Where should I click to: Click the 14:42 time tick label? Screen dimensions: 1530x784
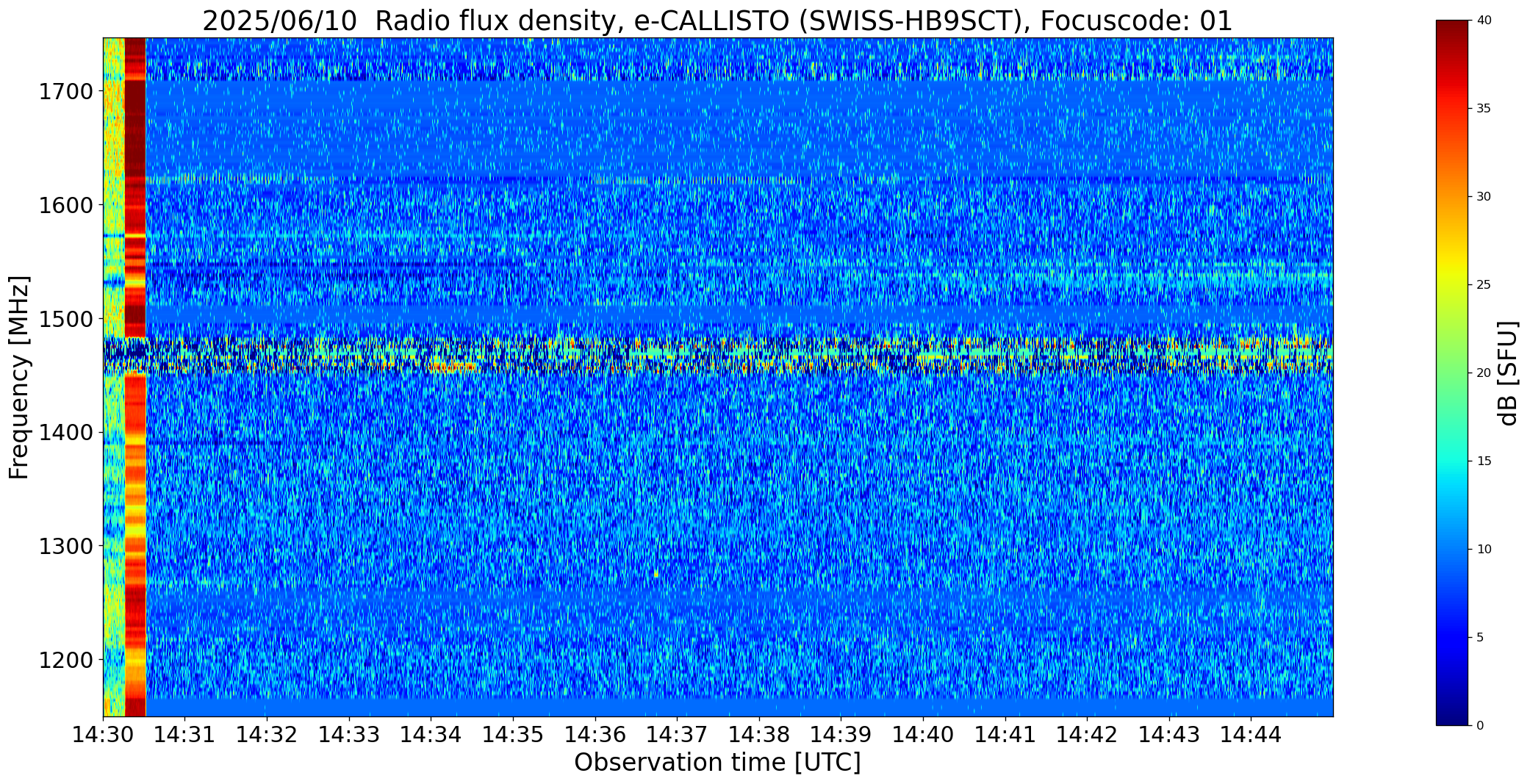point(1087,734)
